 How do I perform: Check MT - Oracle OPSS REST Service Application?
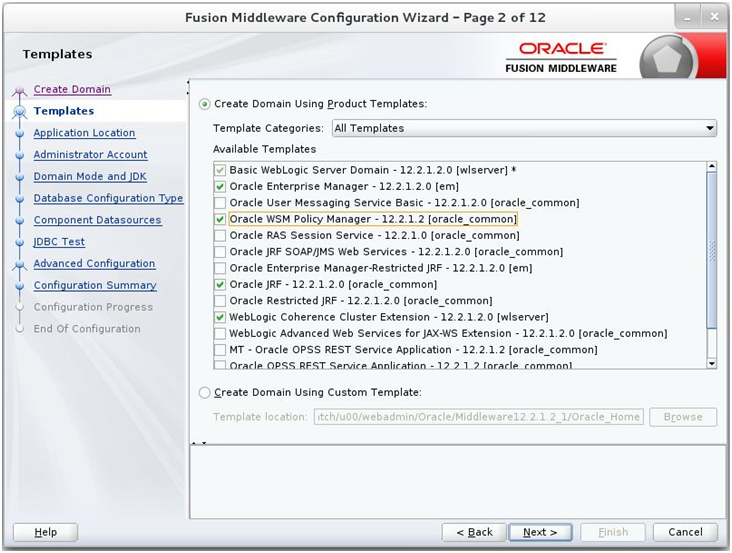pyautogui.click(x=220, y=350)
